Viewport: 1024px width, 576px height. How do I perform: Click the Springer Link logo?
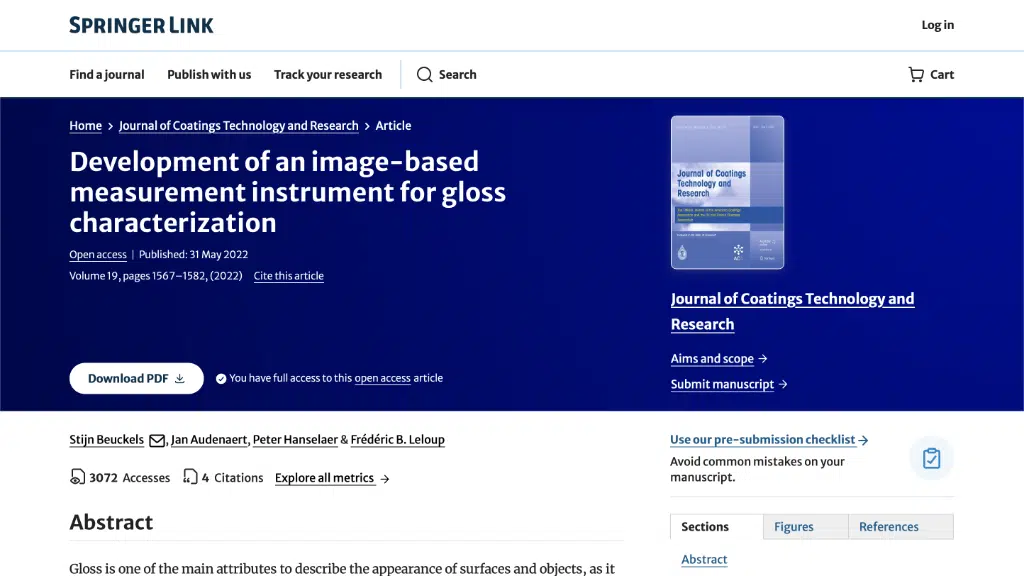point(141,25)
